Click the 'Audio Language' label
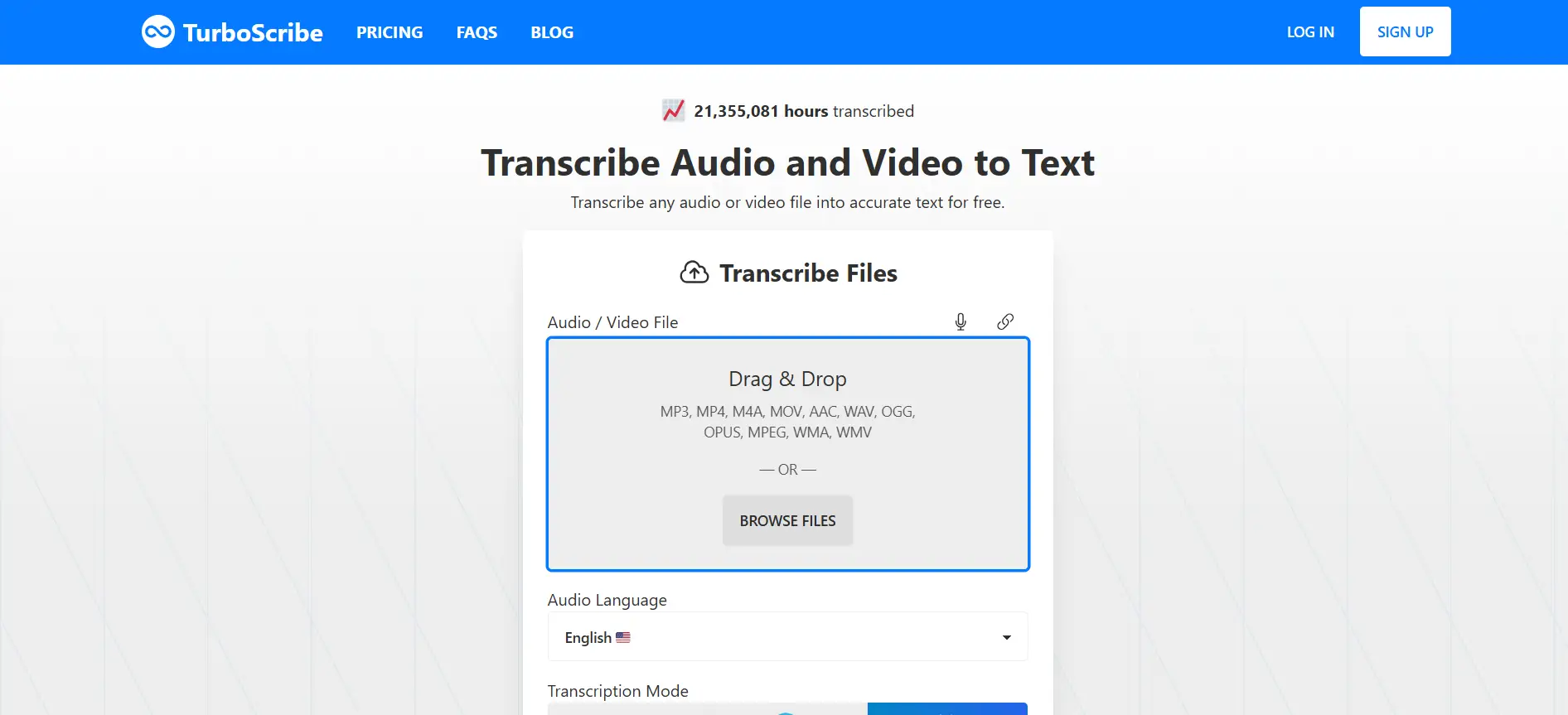The width and height of the screenshot is (1568, 715). [x=607, y=600]
